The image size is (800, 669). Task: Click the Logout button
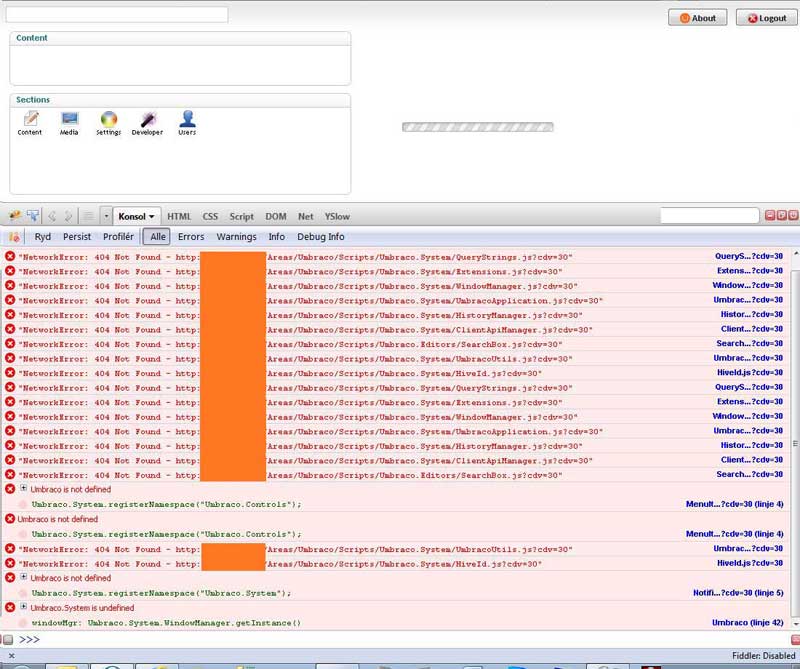click(766, 18)
